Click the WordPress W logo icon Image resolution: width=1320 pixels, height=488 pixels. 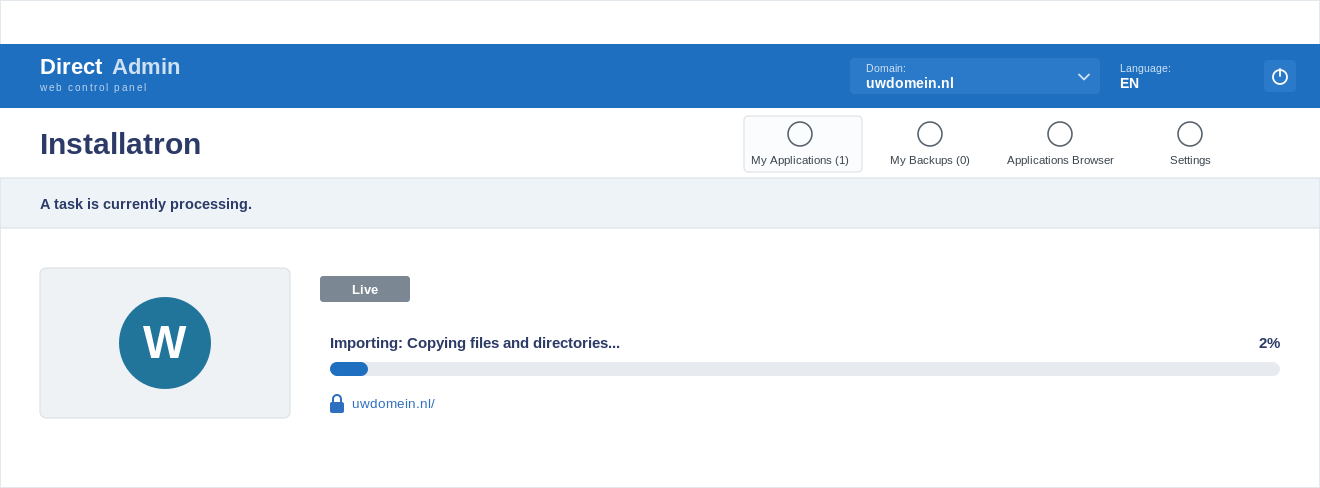(x=165, y=343)
